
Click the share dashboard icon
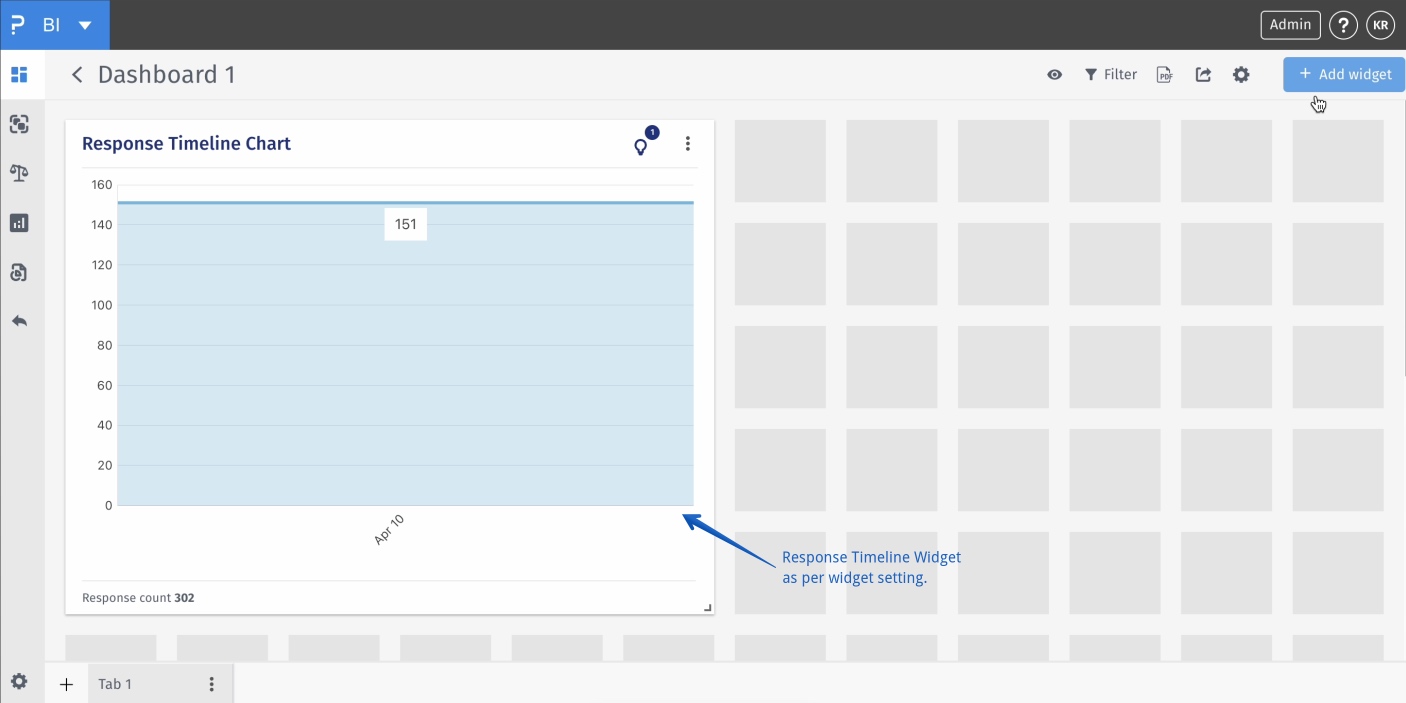1203,75
